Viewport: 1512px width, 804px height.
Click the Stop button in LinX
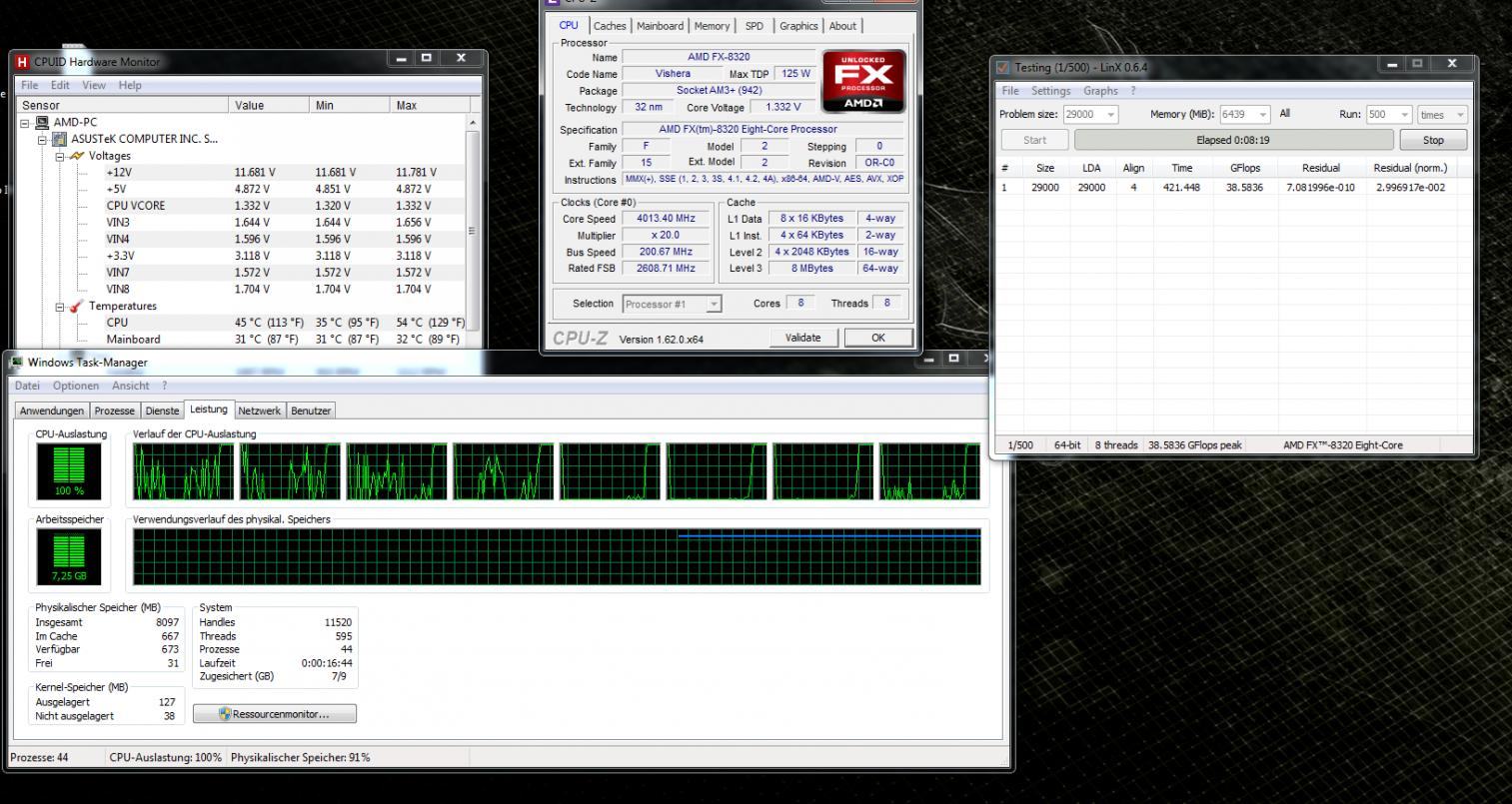point(1433,140)
